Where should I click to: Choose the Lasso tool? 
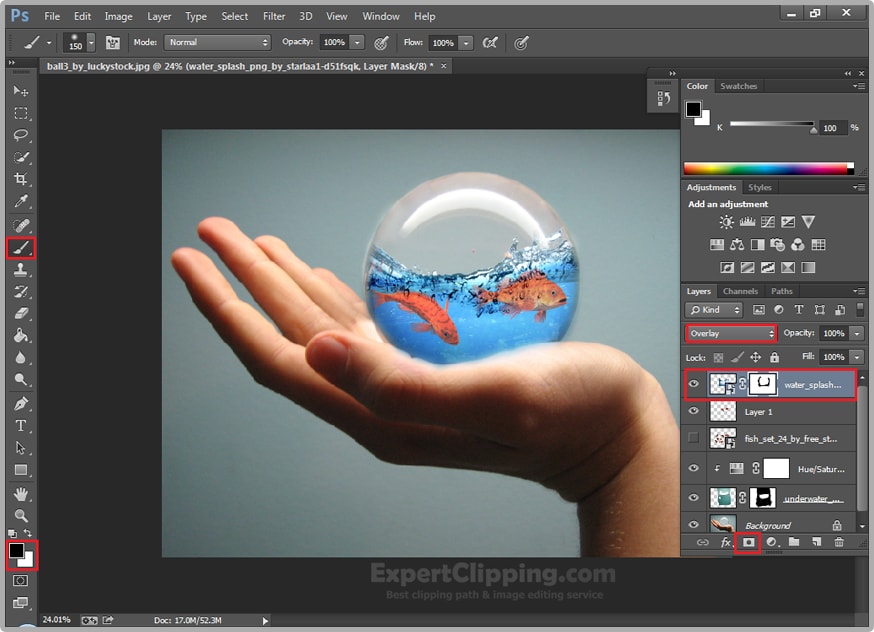[x=20, y=135]
